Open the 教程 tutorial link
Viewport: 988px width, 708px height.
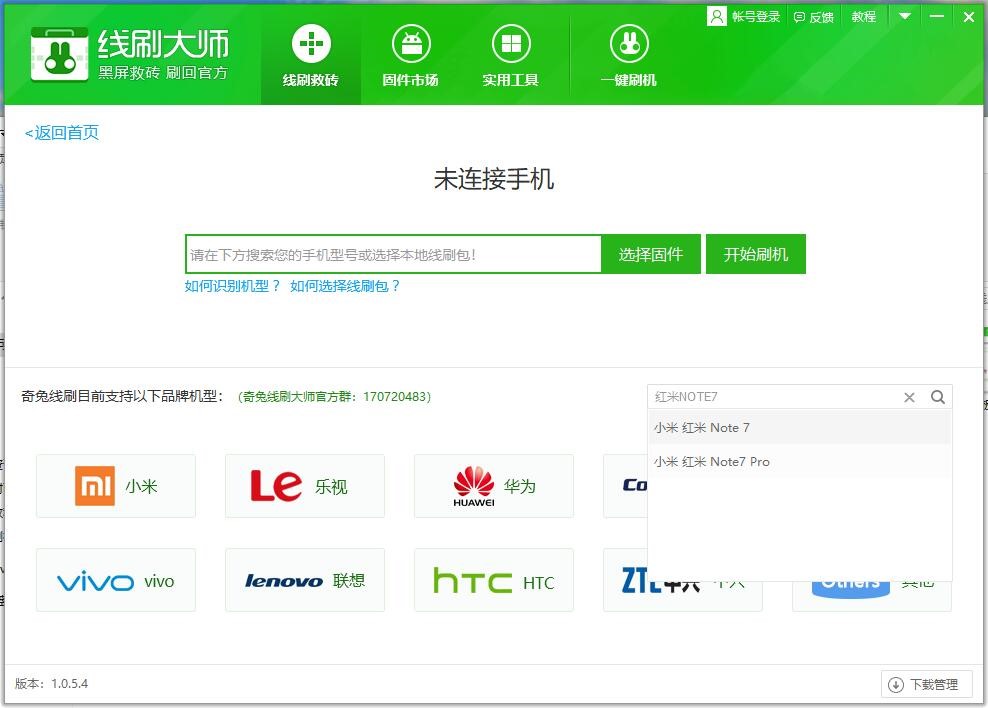pos(863,16)
